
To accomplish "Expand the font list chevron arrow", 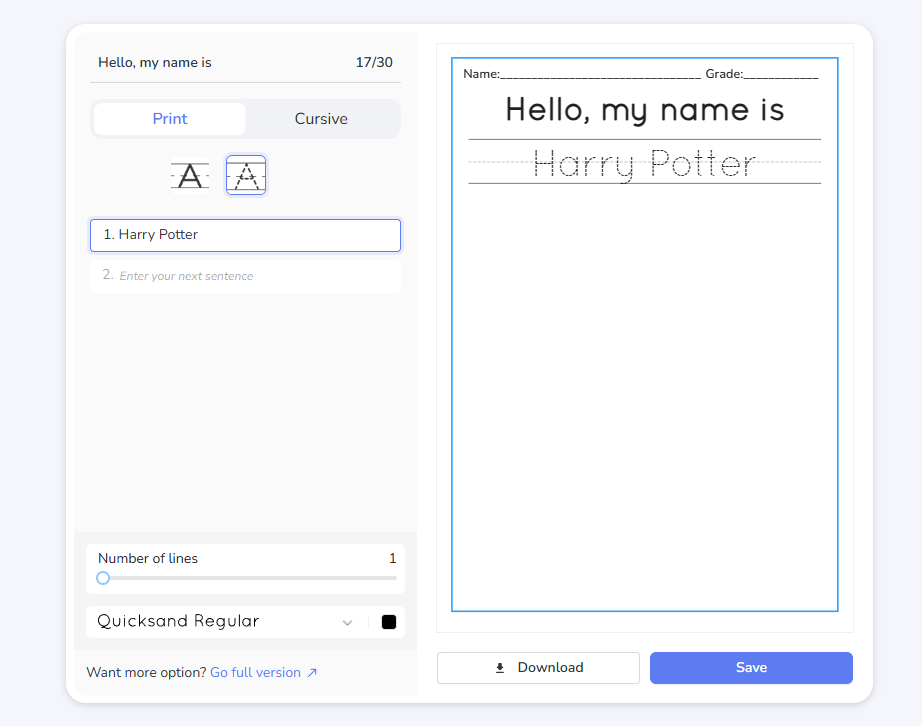I will tap(348, 622).
